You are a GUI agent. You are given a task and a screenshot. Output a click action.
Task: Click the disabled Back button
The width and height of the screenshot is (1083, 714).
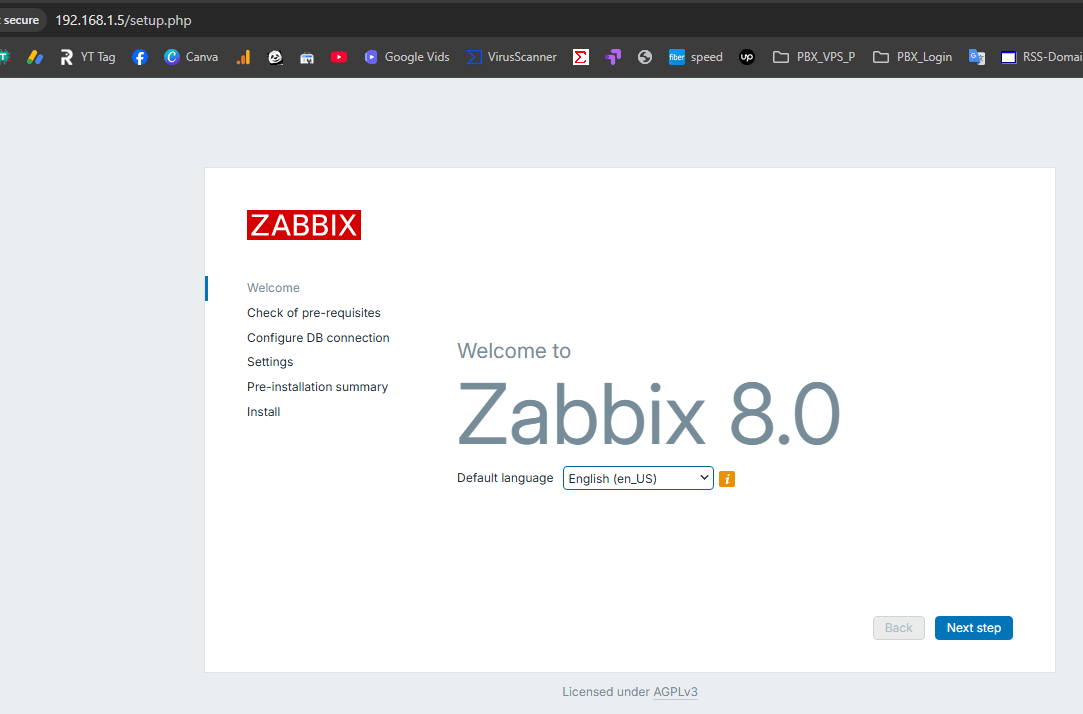(x=899, y=628)
